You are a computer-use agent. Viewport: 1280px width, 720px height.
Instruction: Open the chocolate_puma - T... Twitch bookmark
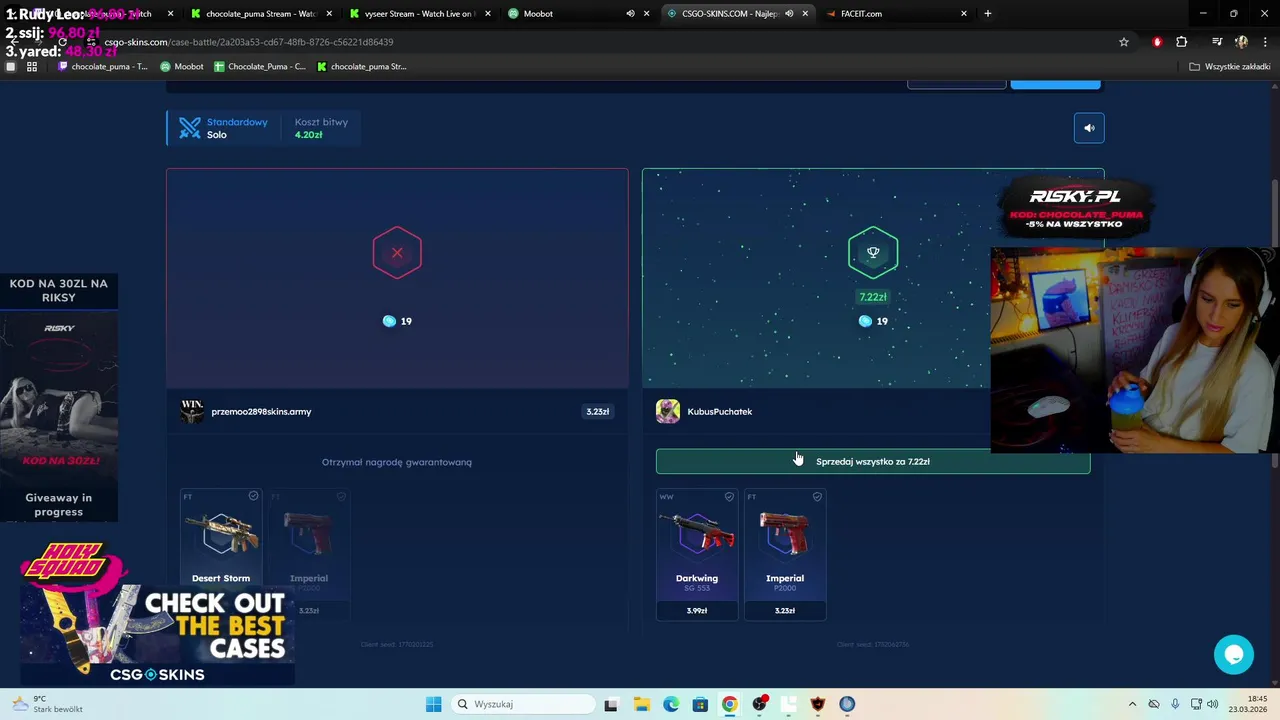pos(103,67)
